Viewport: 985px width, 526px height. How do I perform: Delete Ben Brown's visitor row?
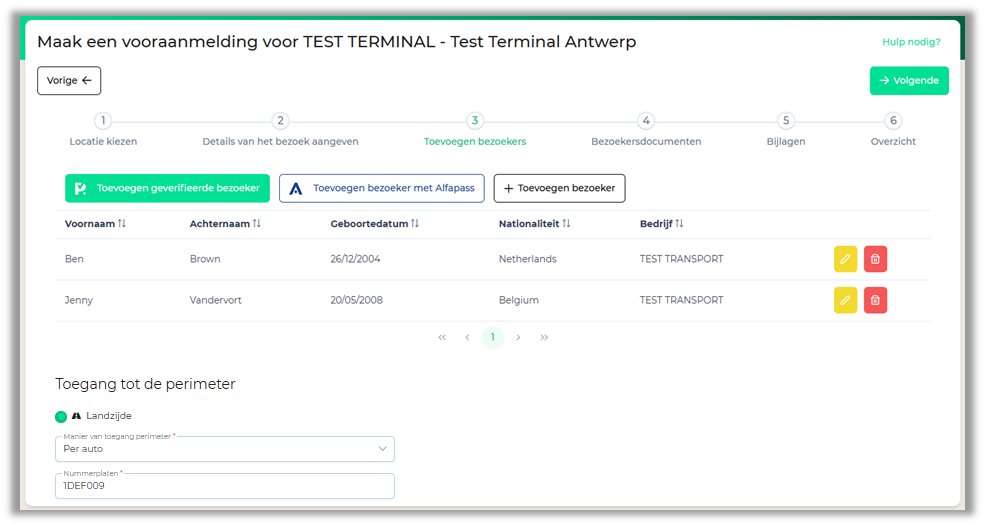tap(875, 259)
